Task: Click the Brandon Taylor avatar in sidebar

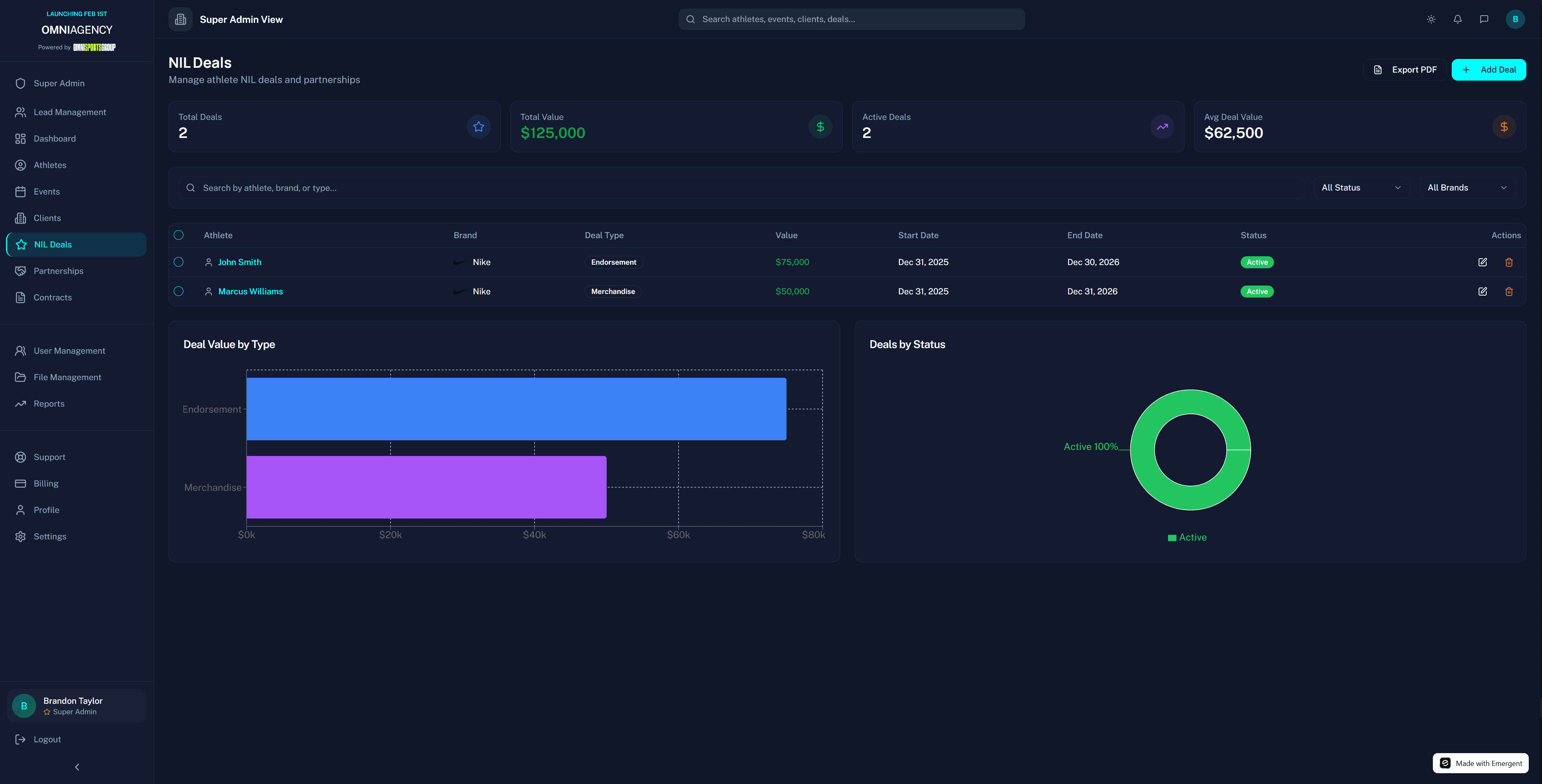Action: click(24, 706)
